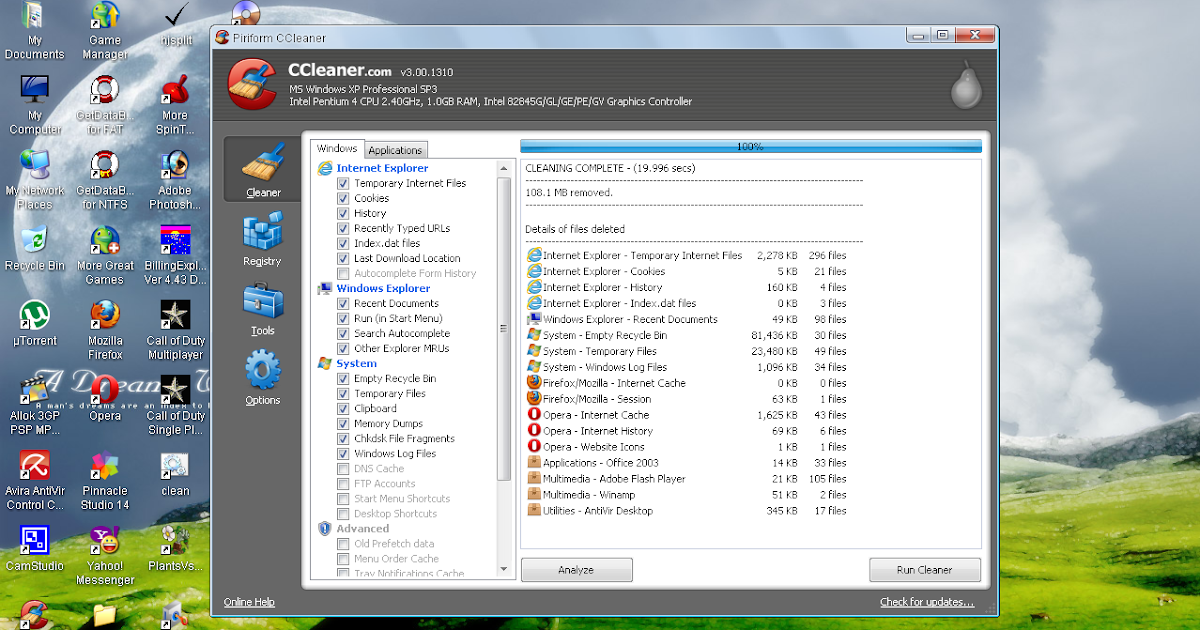Select Call of Duty Single Player shortcut

[175, 405]
